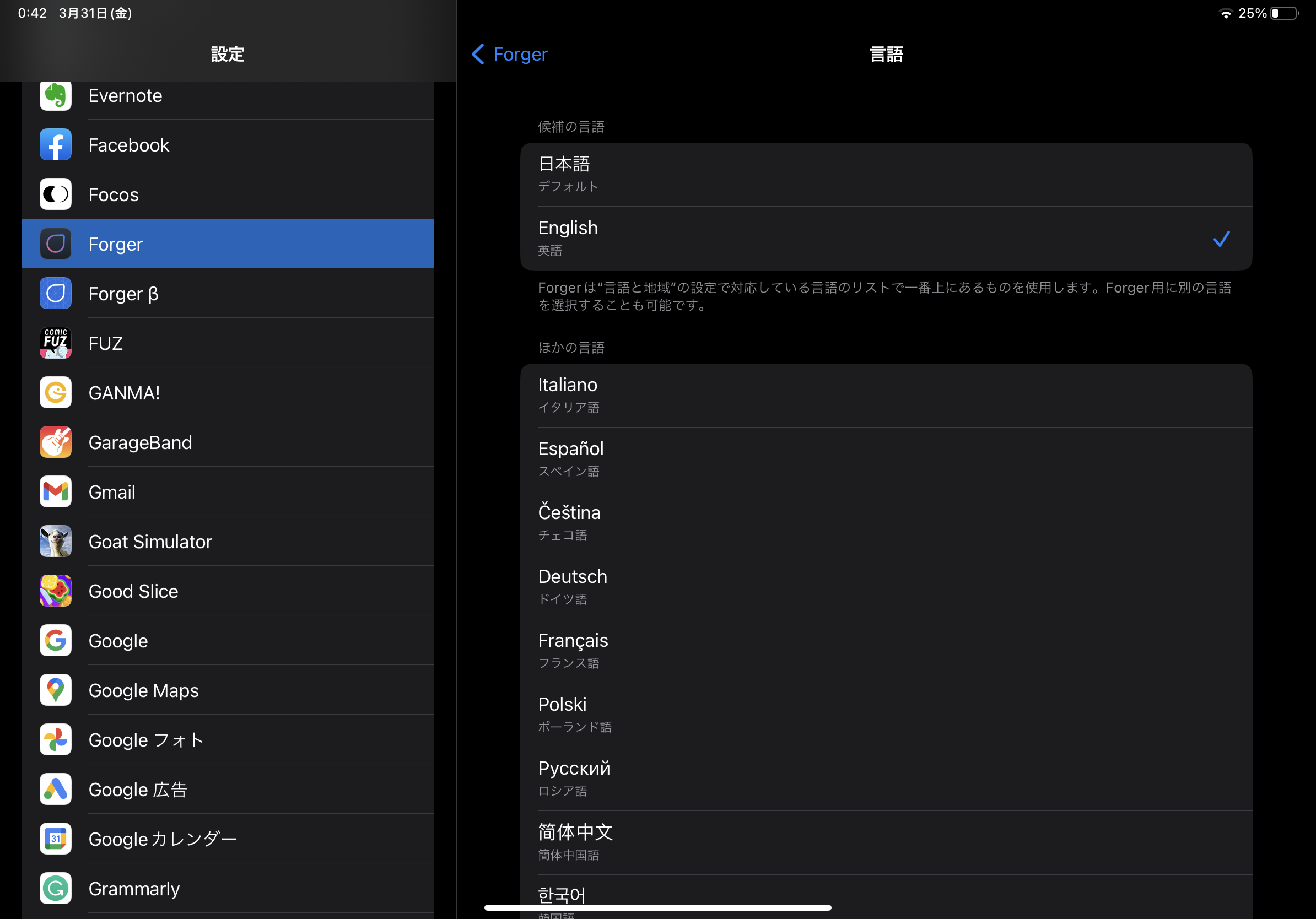1316x919 pixels.
Task: Choose Polski language
Action: [886, 715]
